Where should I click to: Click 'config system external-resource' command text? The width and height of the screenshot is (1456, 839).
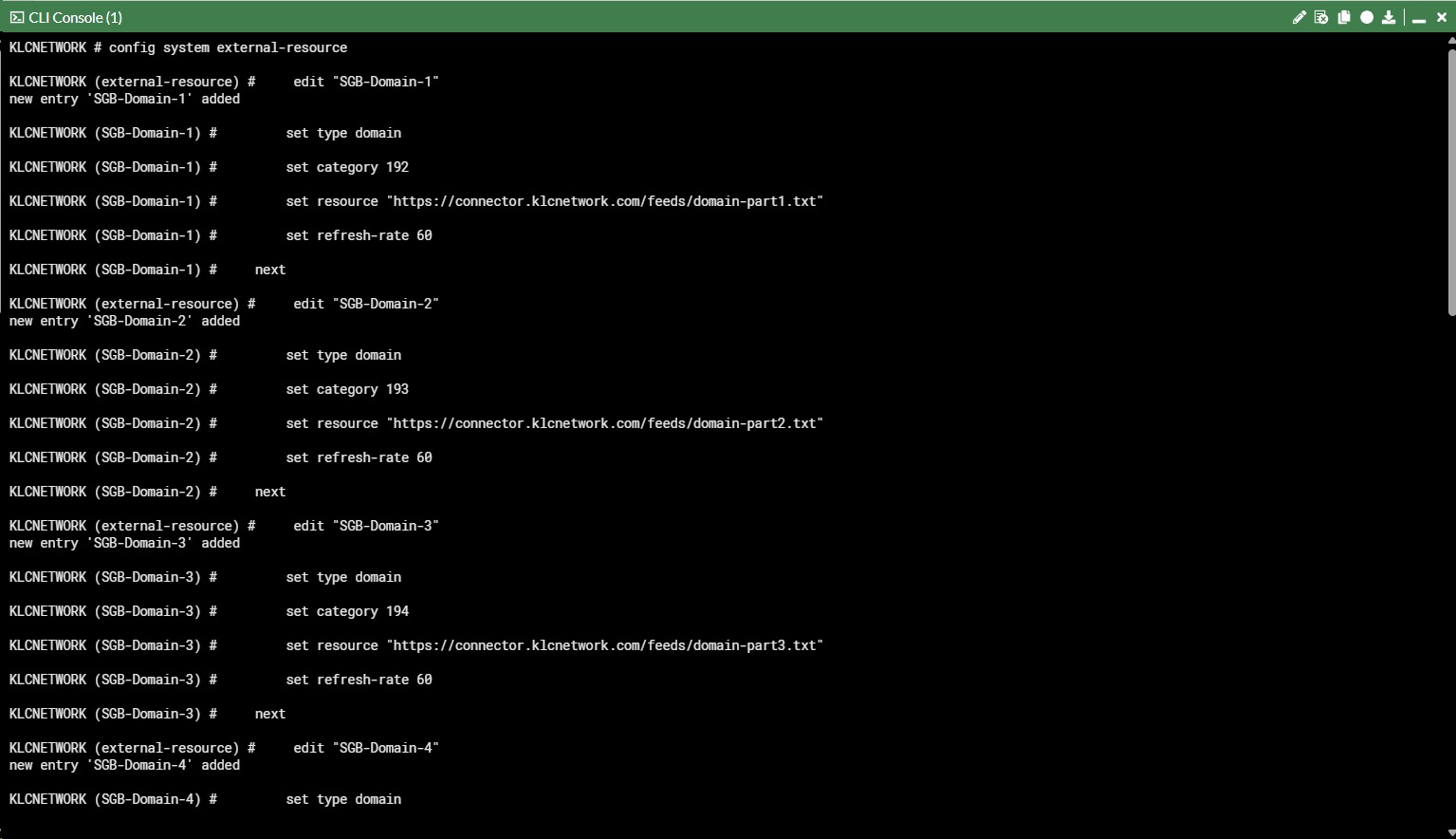tap(228, 47)
